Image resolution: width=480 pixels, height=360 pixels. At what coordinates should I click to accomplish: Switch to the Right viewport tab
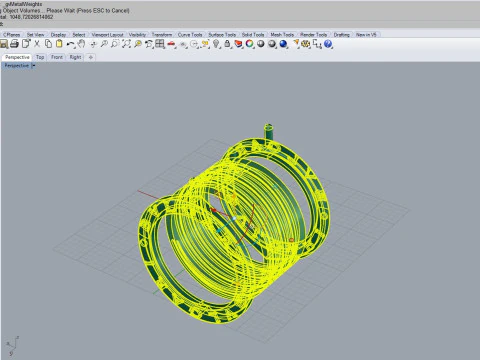75,57
